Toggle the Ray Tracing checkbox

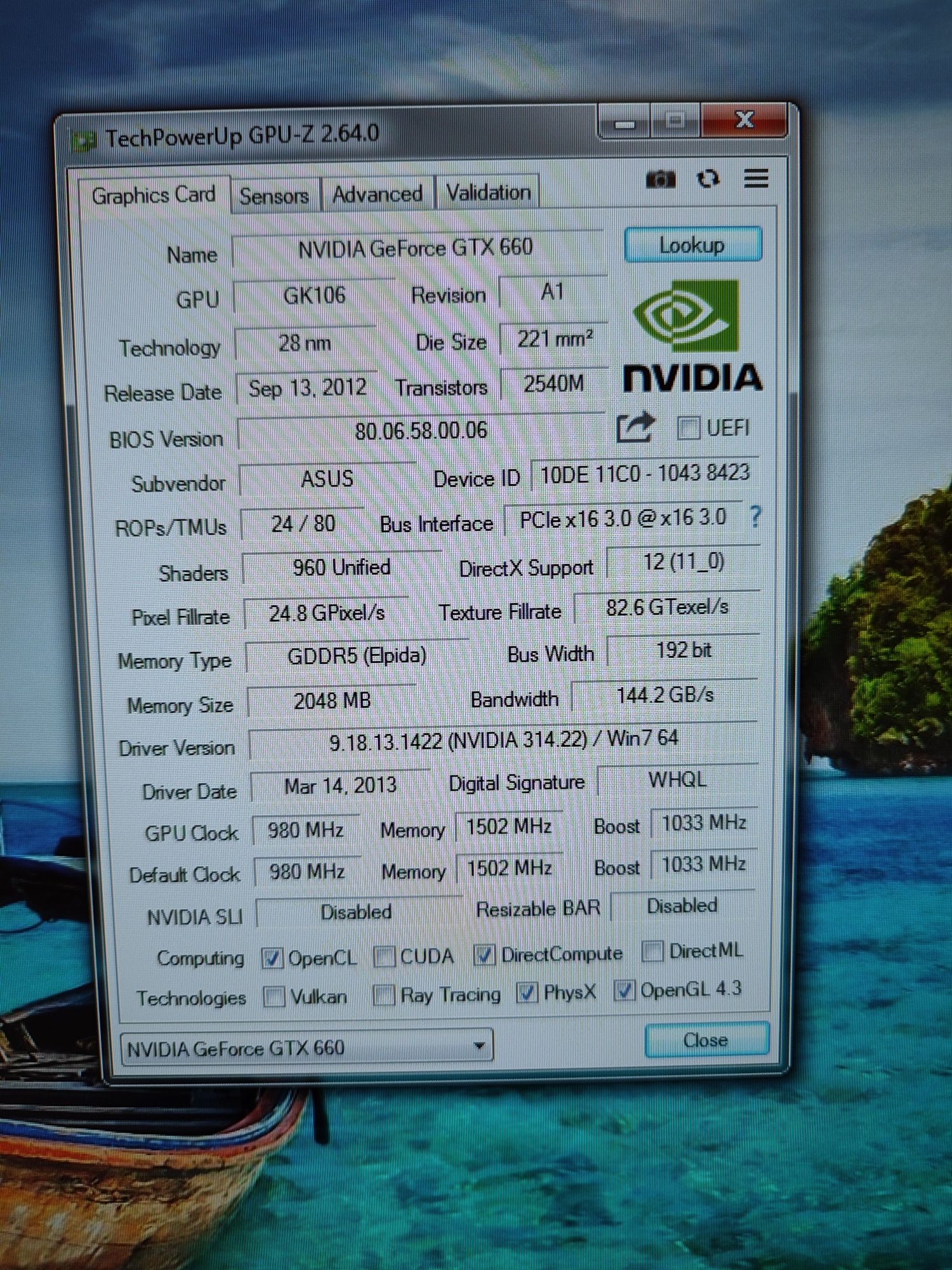click(384, 994)
